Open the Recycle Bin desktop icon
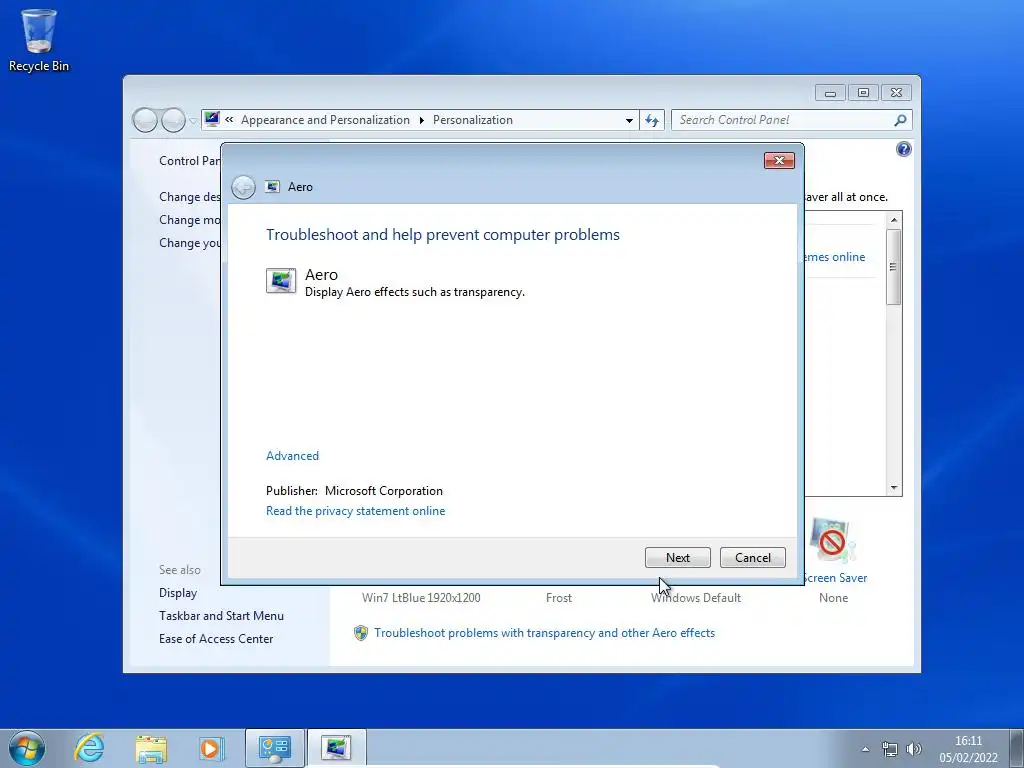 coord(39,40)
